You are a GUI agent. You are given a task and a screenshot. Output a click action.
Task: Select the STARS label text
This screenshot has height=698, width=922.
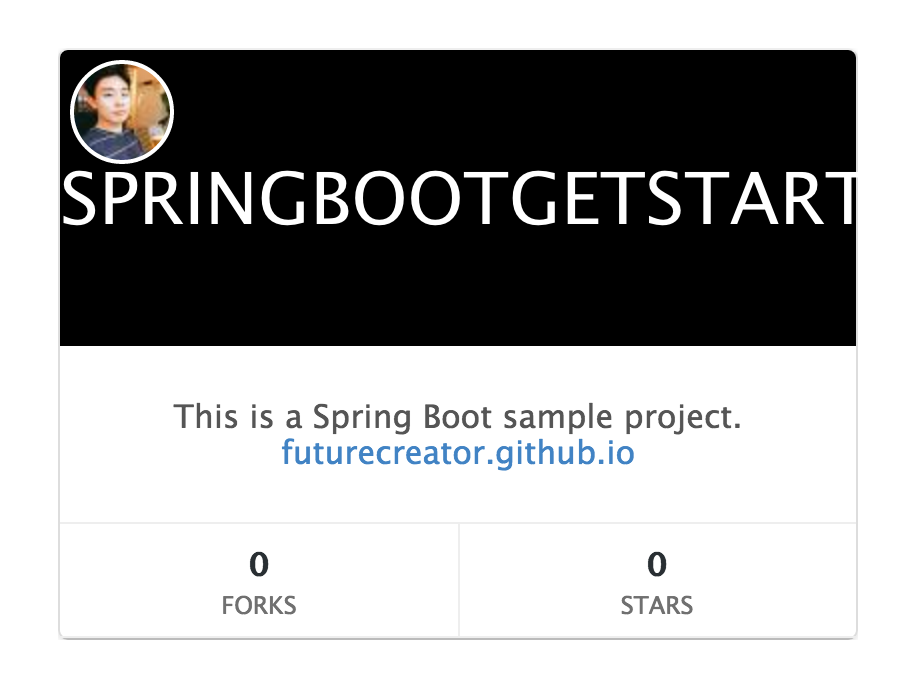tap(657, 605)
